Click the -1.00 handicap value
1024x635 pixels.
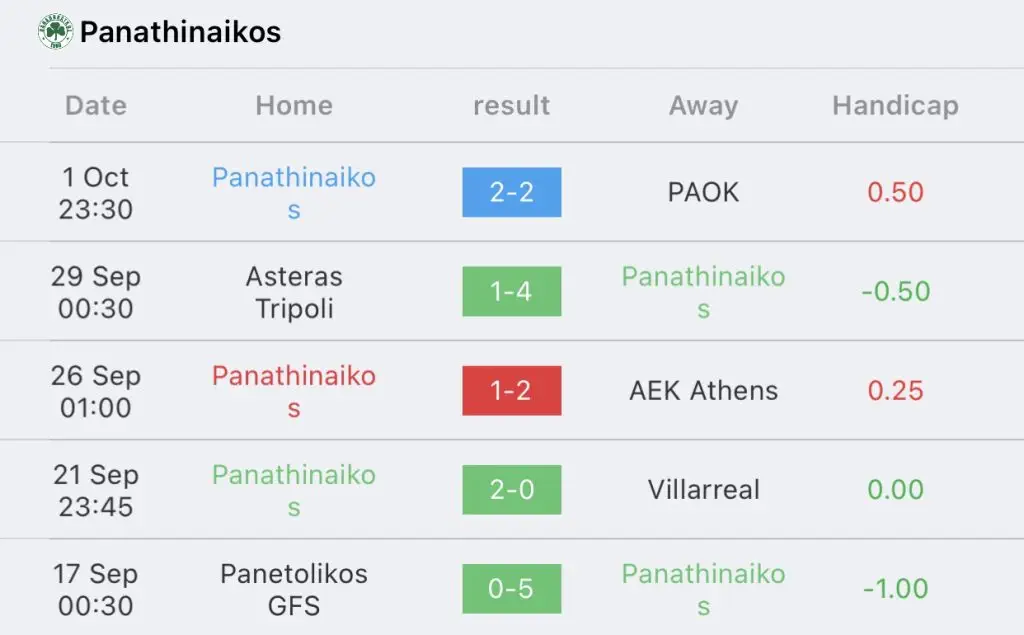tap(895, 589)
